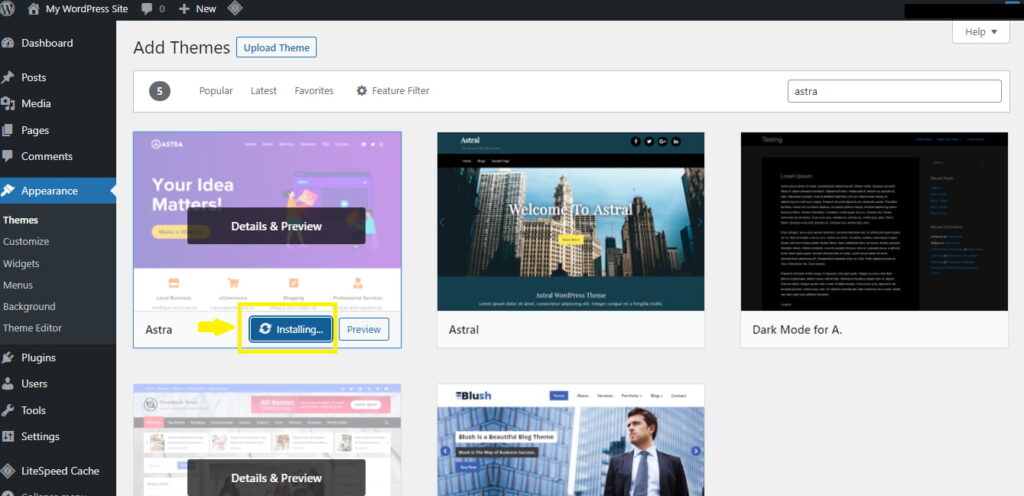This screenshot has width=1024, height=496.
Task: Switch to the Favorites tab
Action: click(x=314, y=91)
